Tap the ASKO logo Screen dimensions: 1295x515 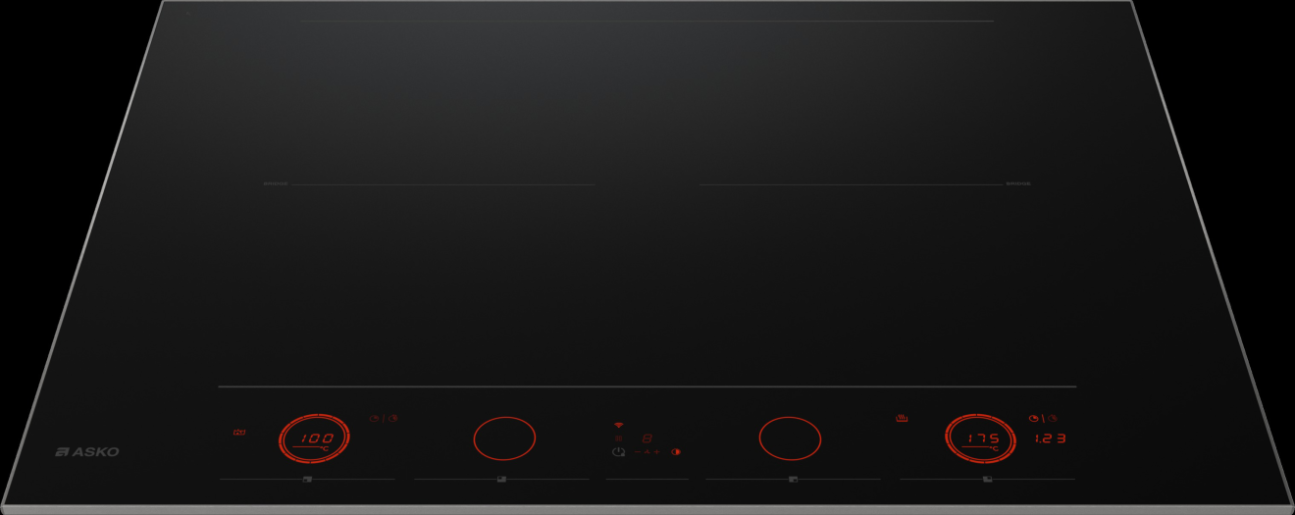87,452
